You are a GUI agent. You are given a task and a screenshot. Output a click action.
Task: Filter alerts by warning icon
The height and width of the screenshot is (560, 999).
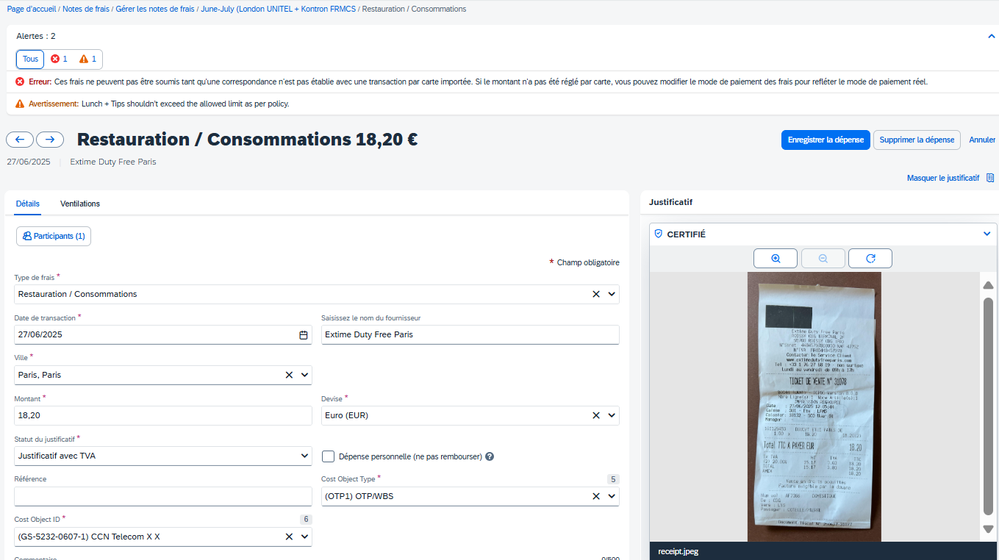(x=88, y=59)
